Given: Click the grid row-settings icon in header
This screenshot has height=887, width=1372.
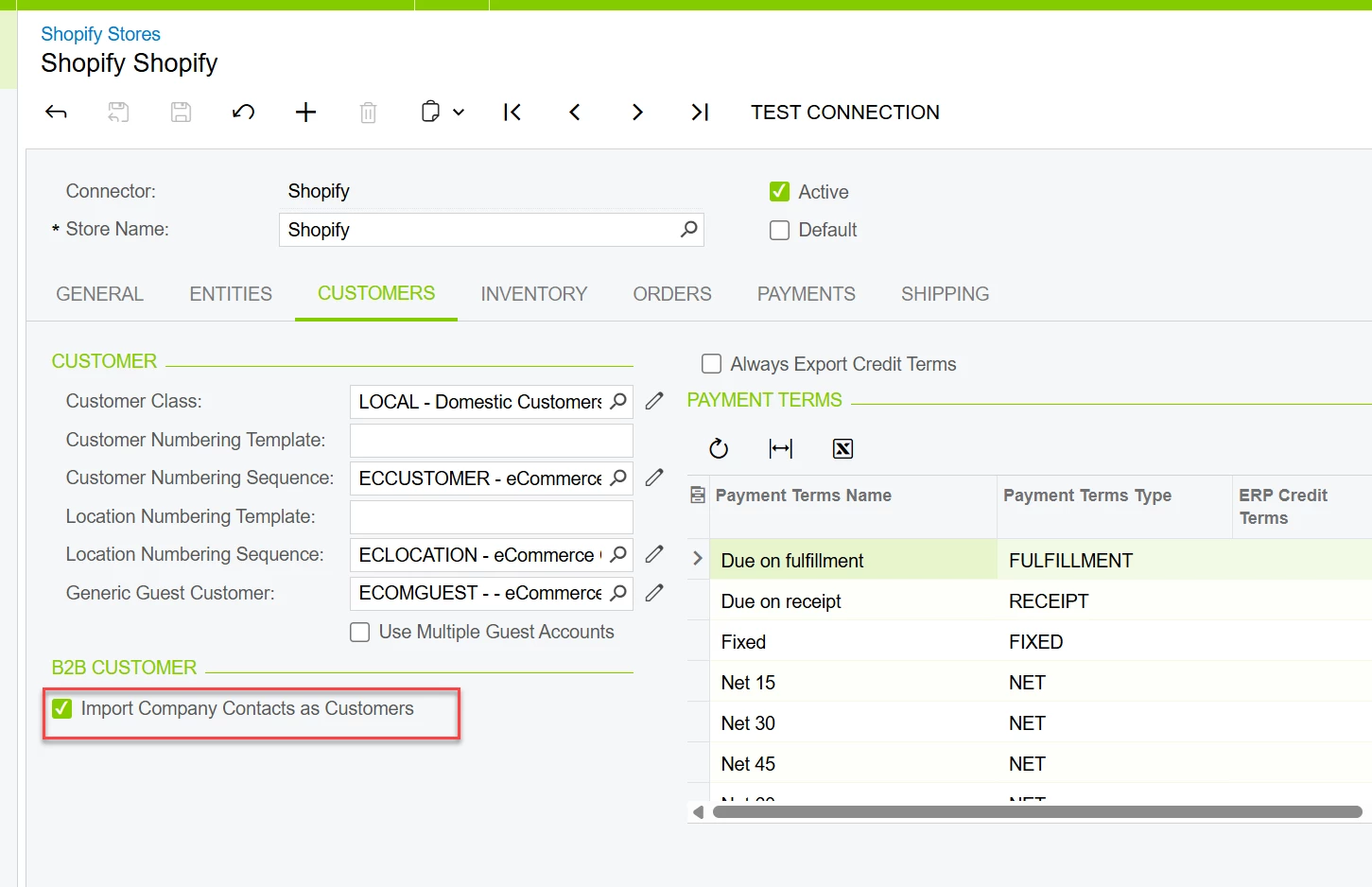Looking at the screenshot, I should [x=698, y=495].
